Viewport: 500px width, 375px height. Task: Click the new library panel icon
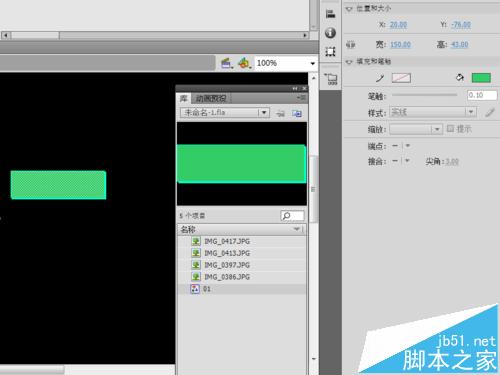pyautogui.click(x=297, y=113)
